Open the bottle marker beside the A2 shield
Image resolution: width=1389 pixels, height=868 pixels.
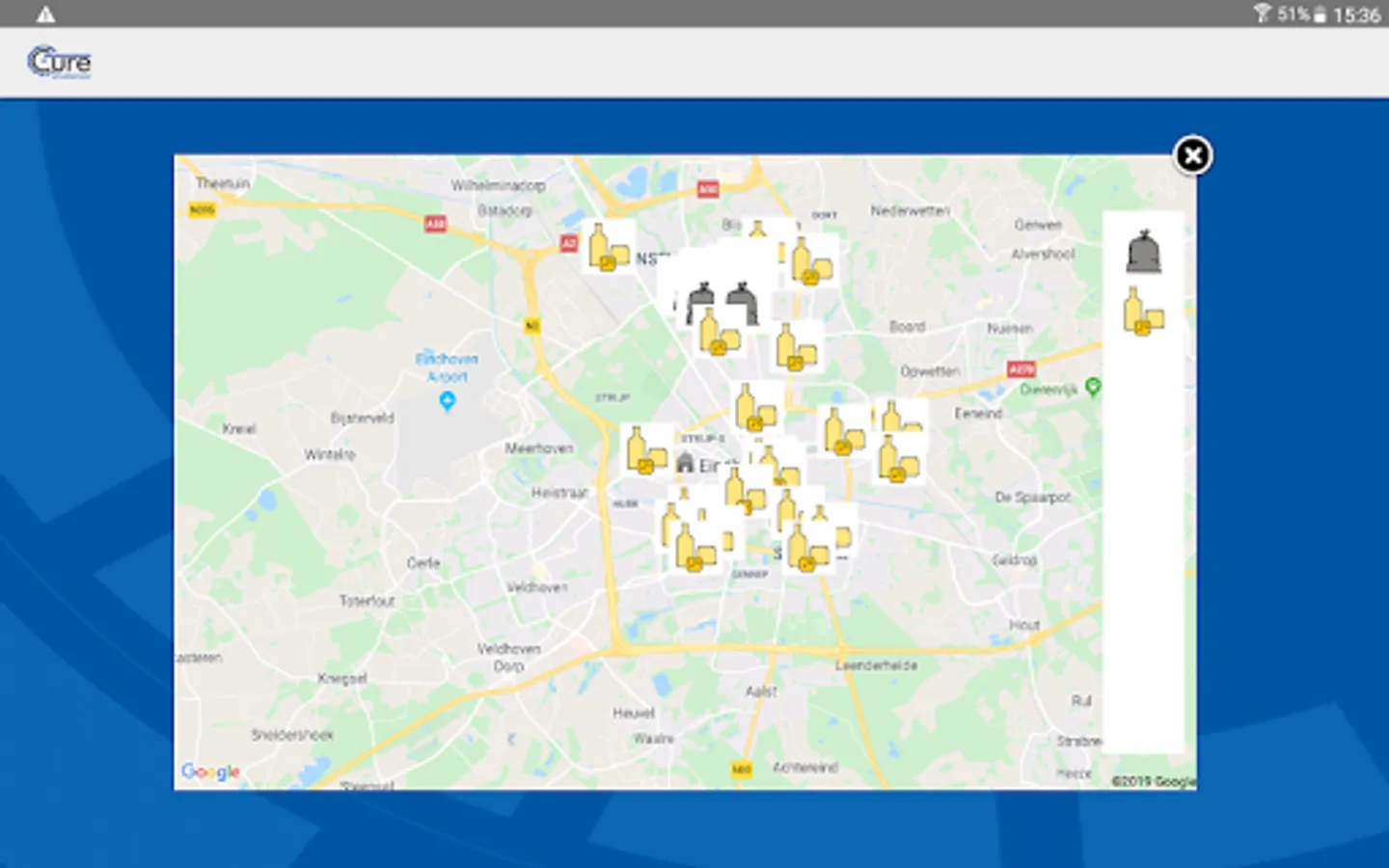pos(609,247)
